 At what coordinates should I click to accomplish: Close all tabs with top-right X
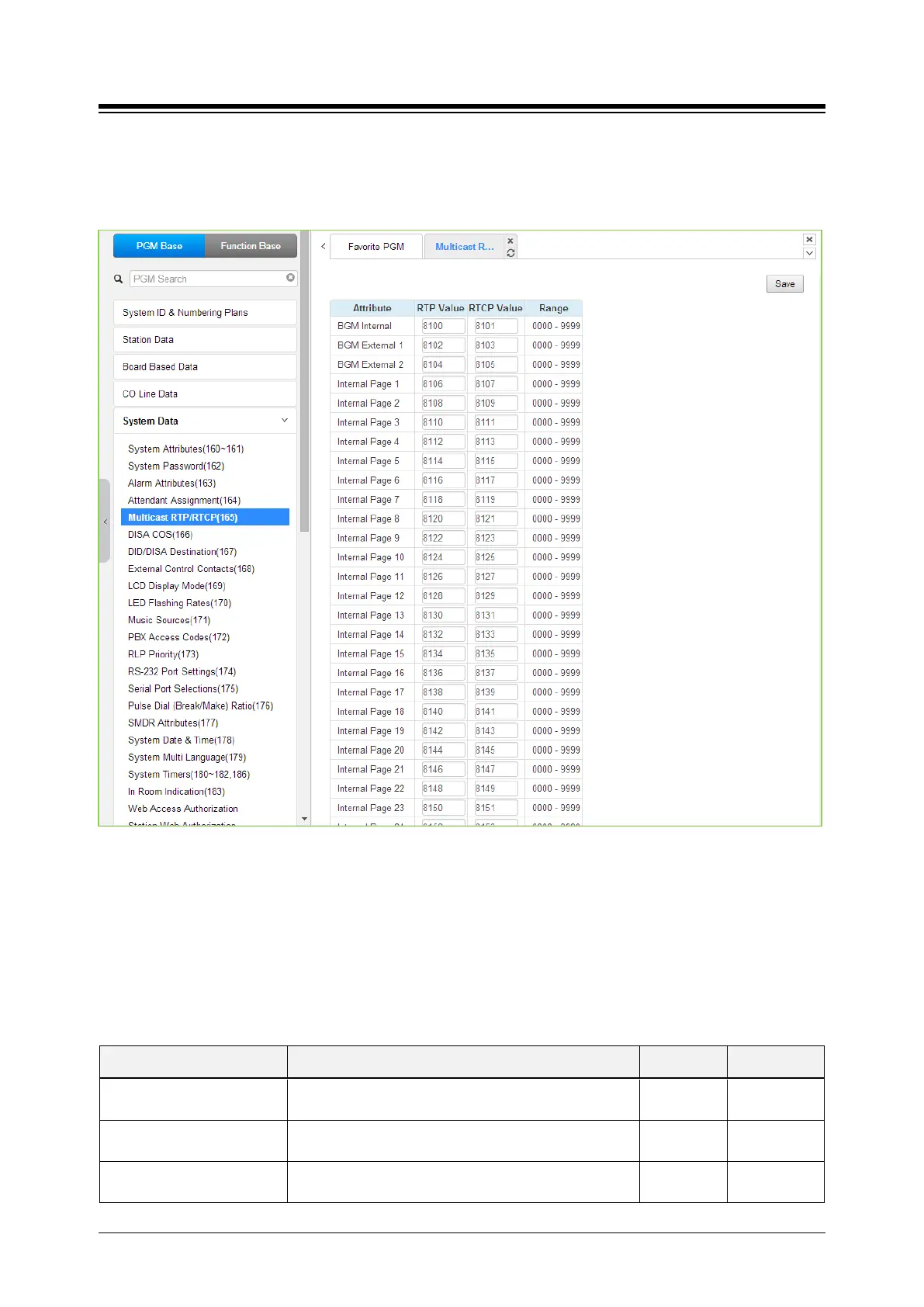(809, 240)
